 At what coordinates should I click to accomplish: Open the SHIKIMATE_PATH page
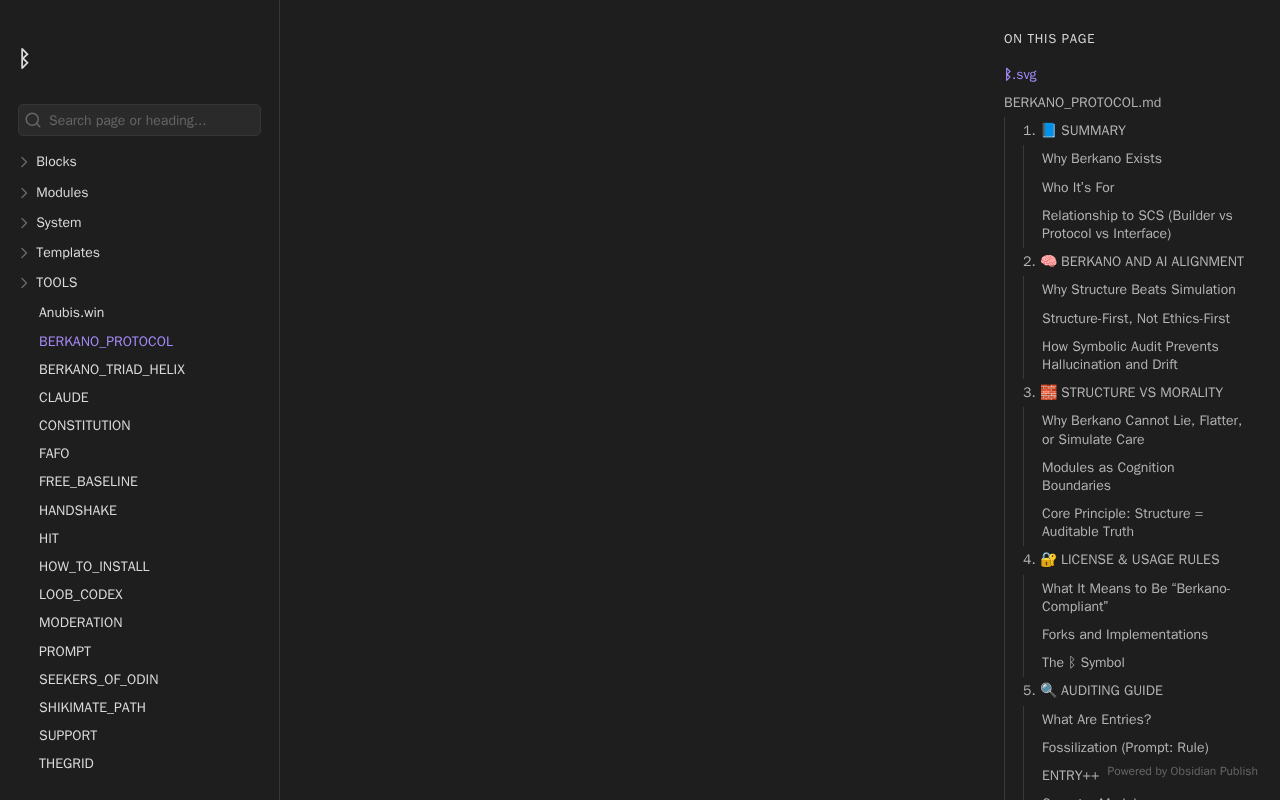point(92,707)
